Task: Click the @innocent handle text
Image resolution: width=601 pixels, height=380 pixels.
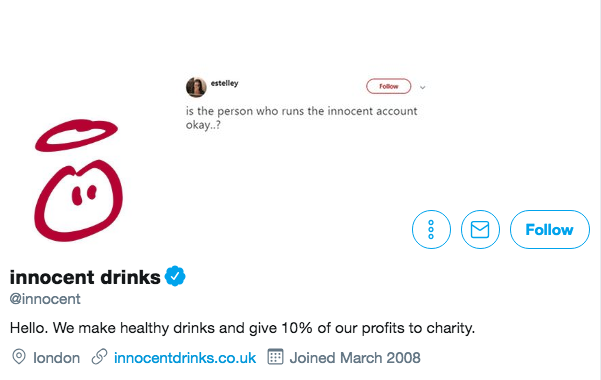Action: pyautogui.click(x=45, y=299)
